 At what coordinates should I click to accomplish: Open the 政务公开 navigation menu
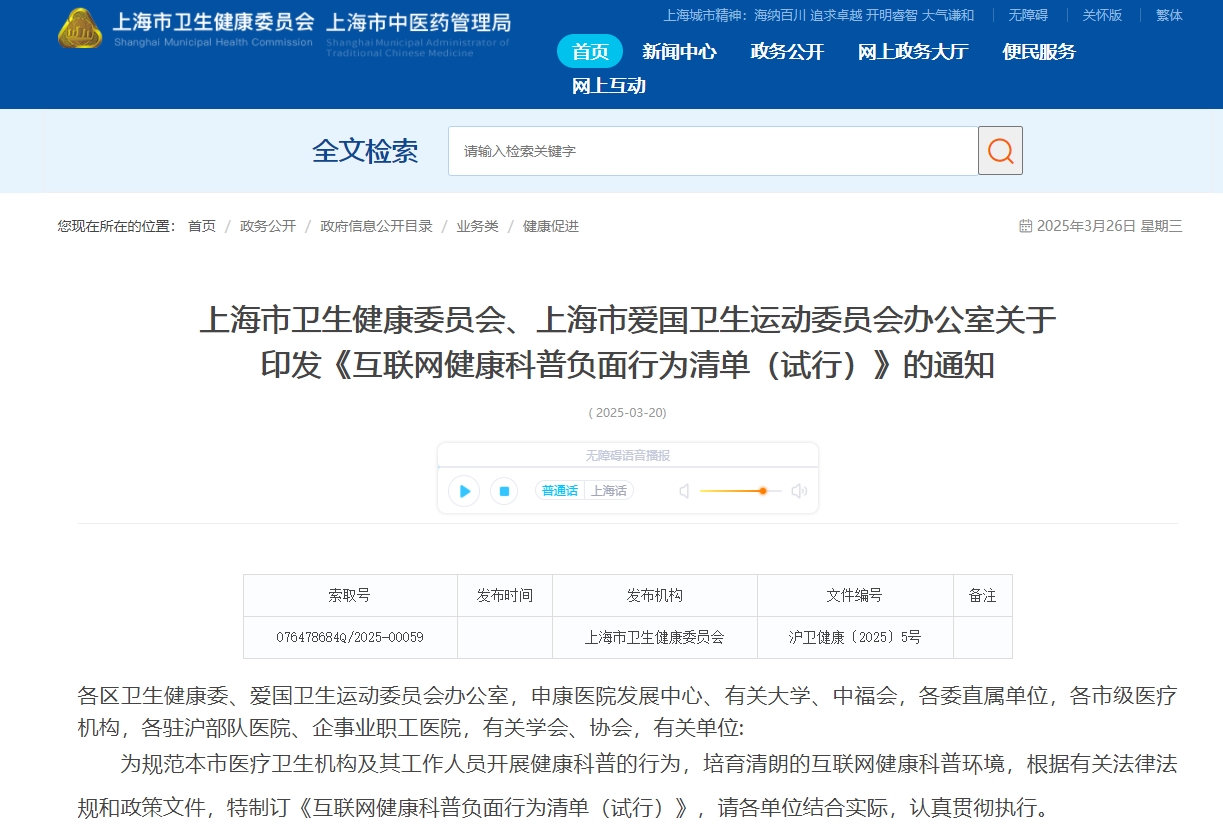(787, 52)
